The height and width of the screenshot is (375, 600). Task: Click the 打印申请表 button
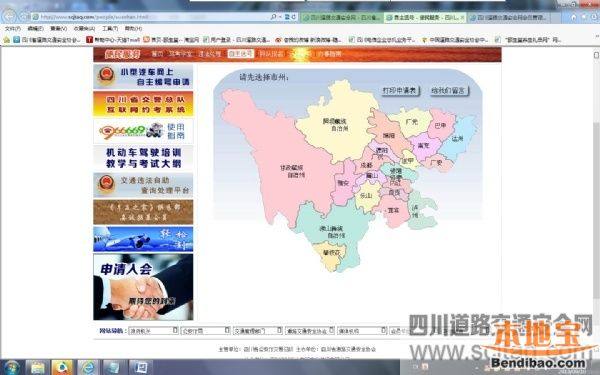(x=399, y=91)
